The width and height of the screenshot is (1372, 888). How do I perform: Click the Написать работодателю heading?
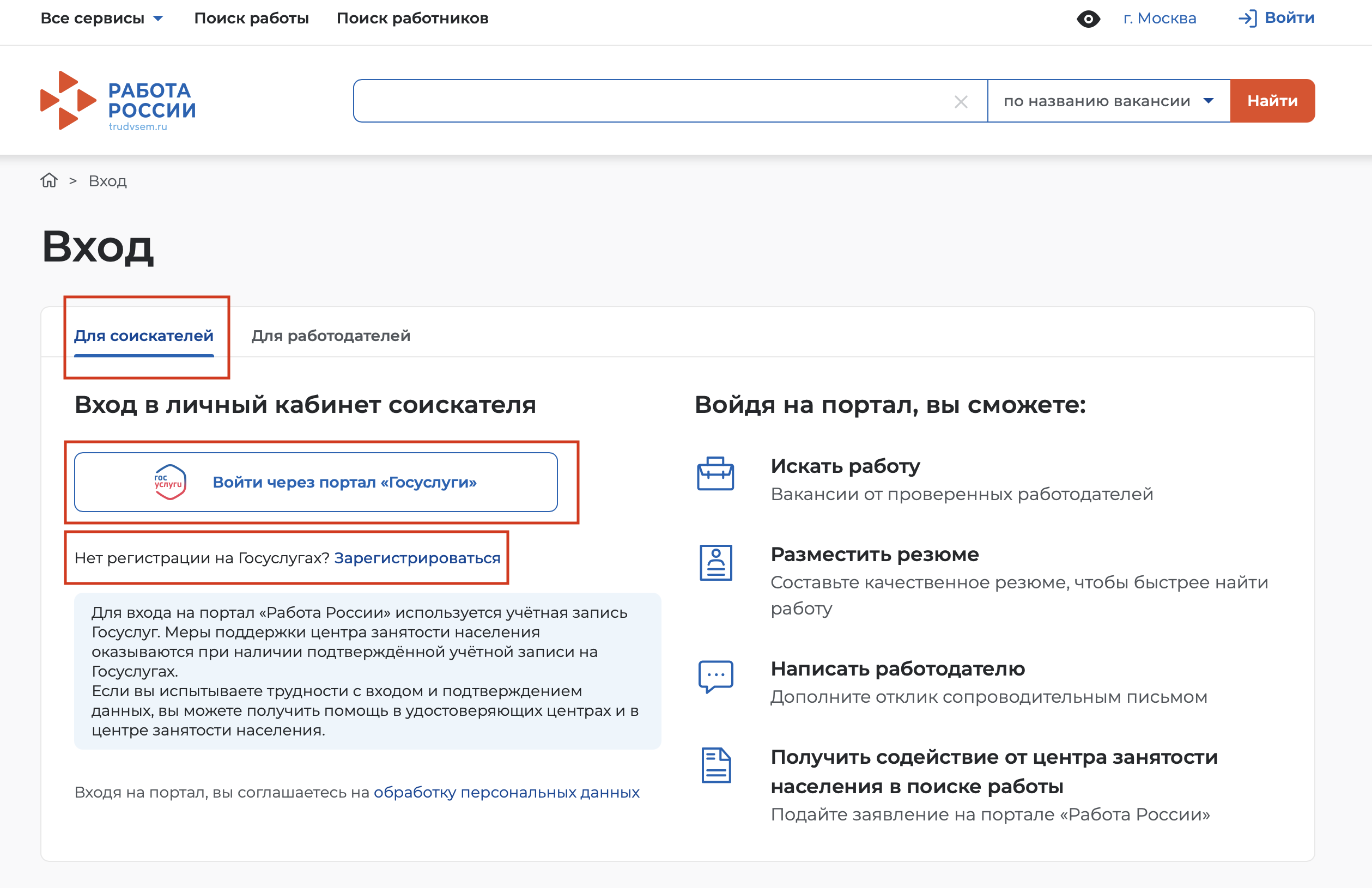[897, 668]
